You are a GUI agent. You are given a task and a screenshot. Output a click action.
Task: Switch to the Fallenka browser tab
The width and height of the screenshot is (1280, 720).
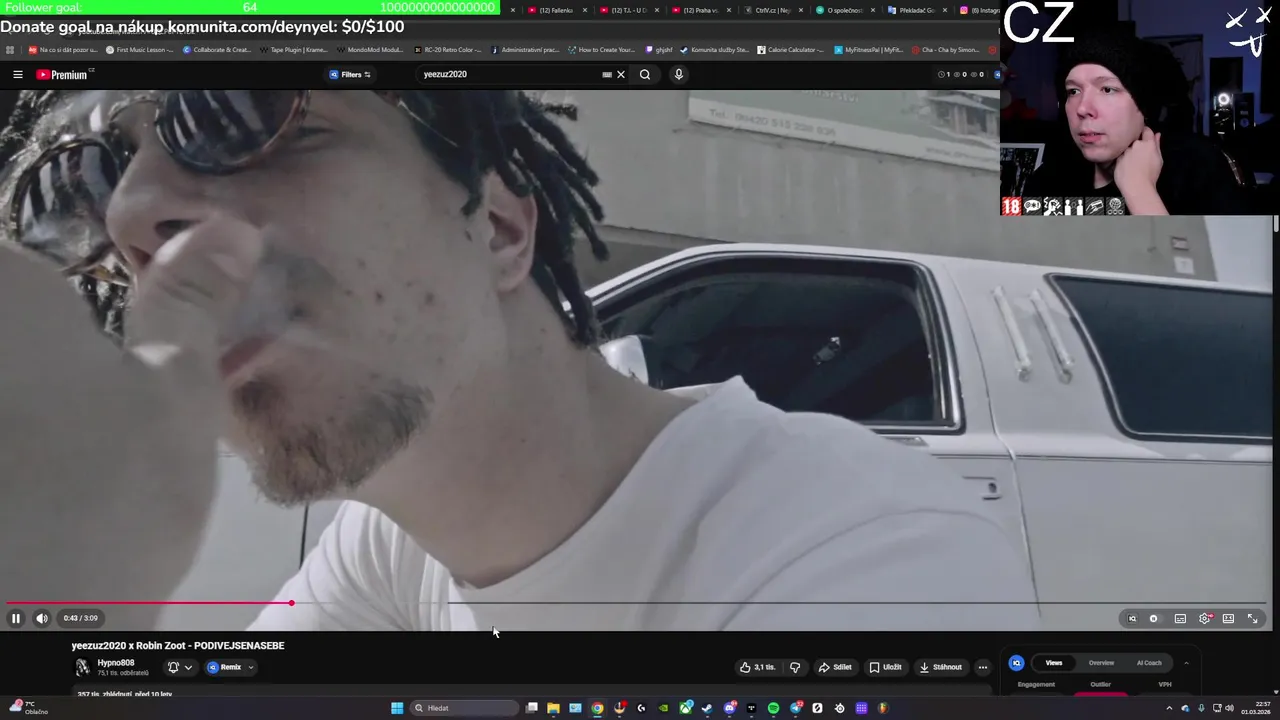[x=556, y=10]
